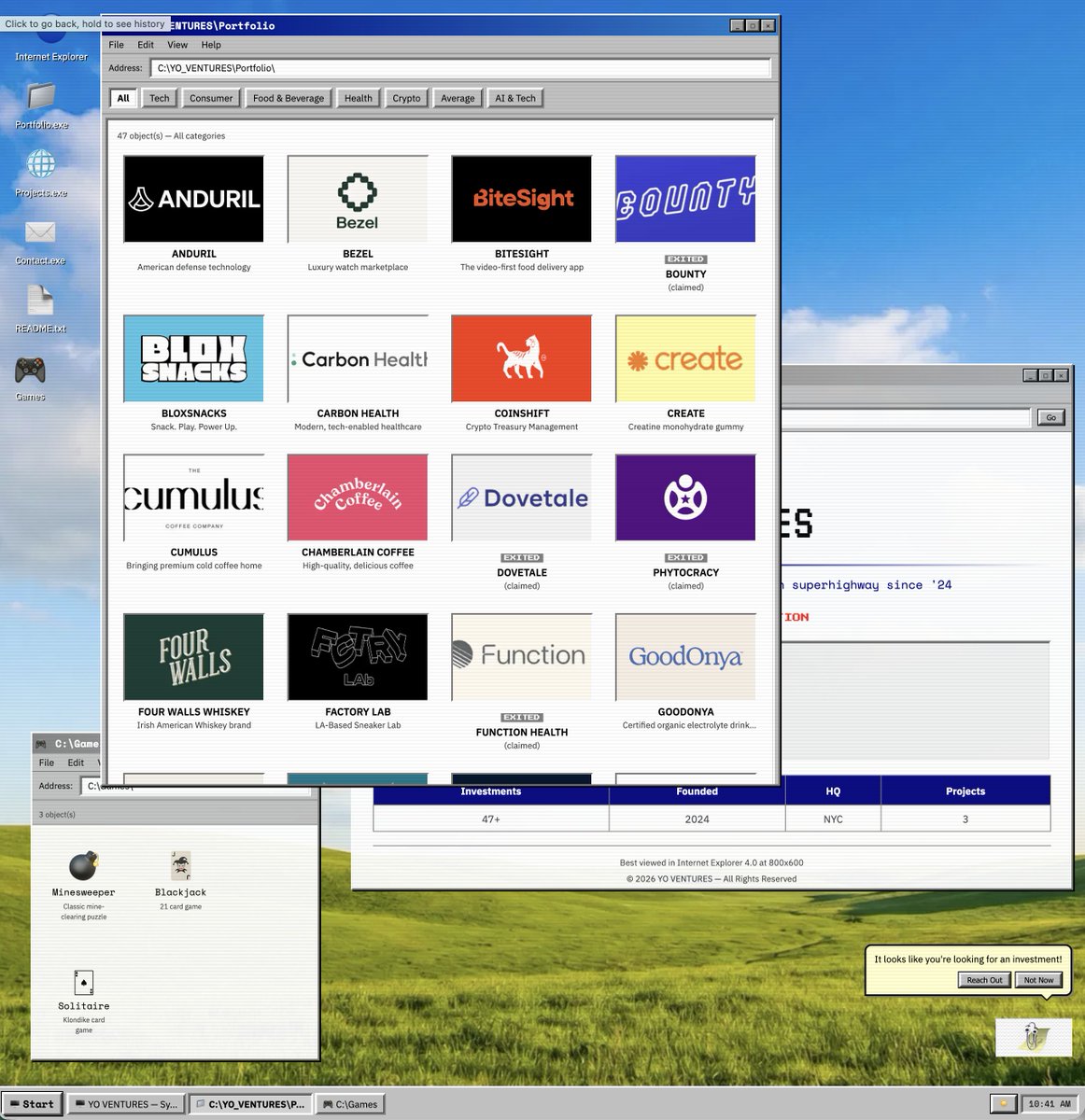Switch to YO VENTURES taskbar window
Image resolution: width=1085 pixels, height=1120 pixels.
tap(127, 1104)
